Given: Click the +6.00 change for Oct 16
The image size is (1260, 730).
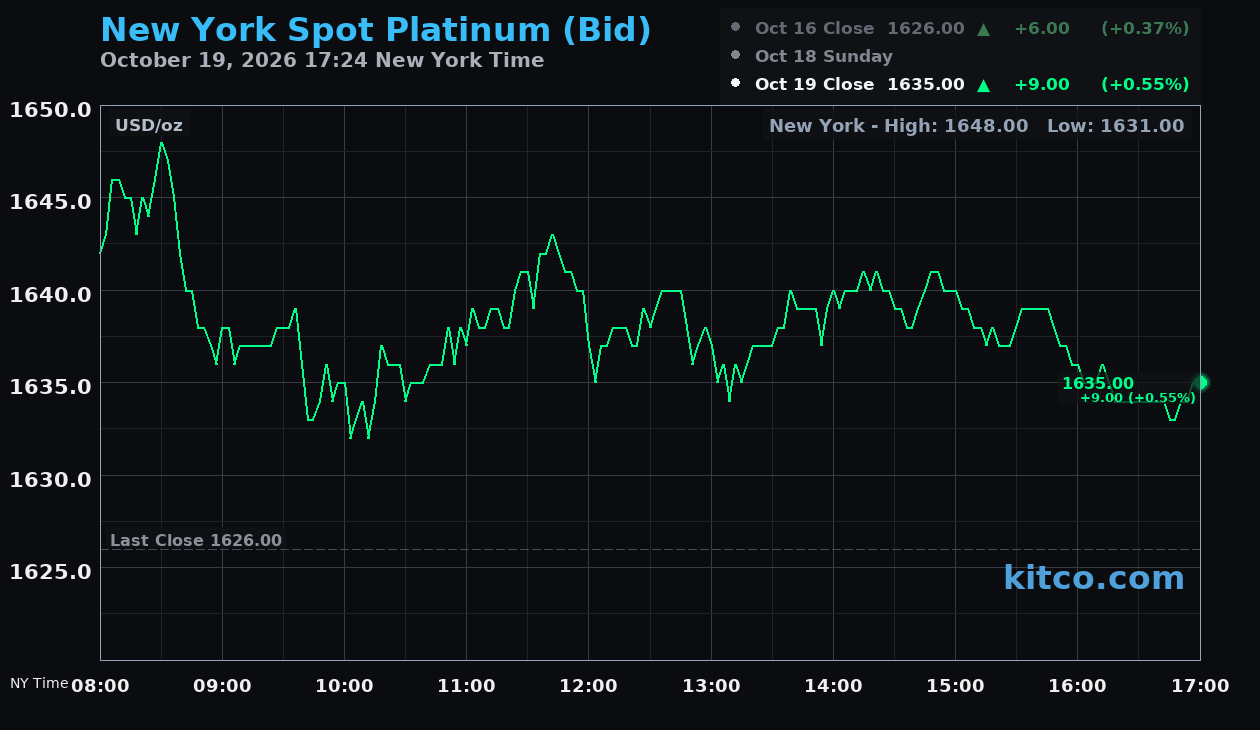Looking at the screenshot, I should [1042, 29].
